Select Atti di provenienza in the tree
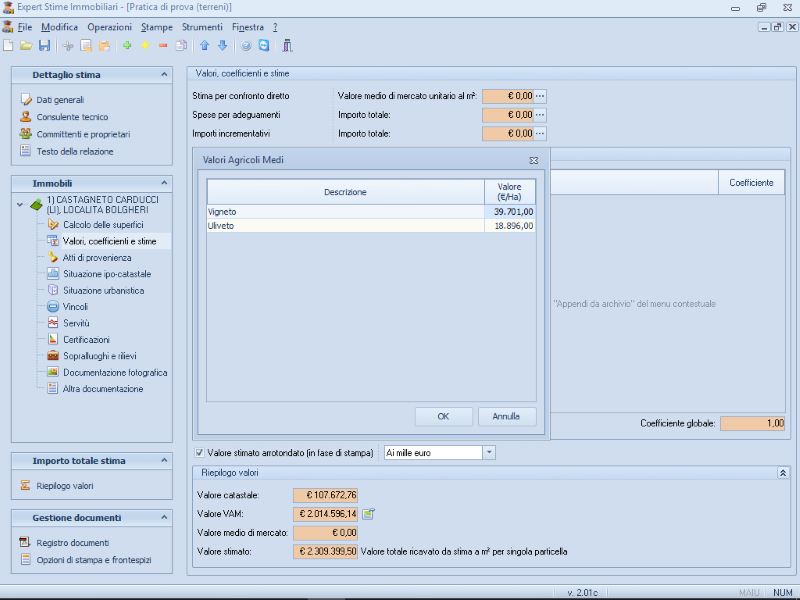 97,258
